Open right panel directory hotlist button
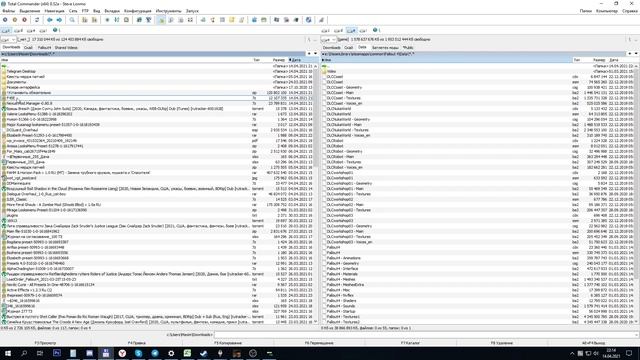640x360 pixels. click(631, 53)
